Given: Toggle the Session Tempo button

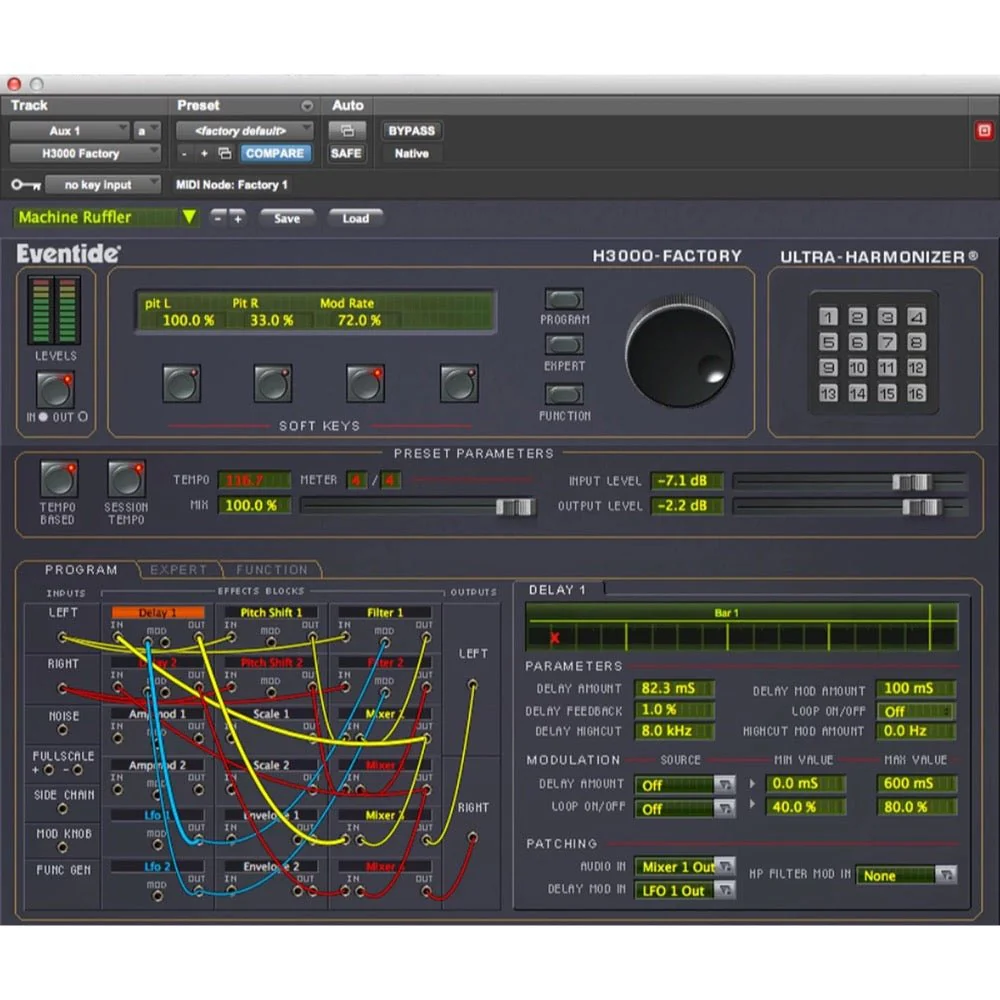Looking at the screenshot, I should click(126, 480).
